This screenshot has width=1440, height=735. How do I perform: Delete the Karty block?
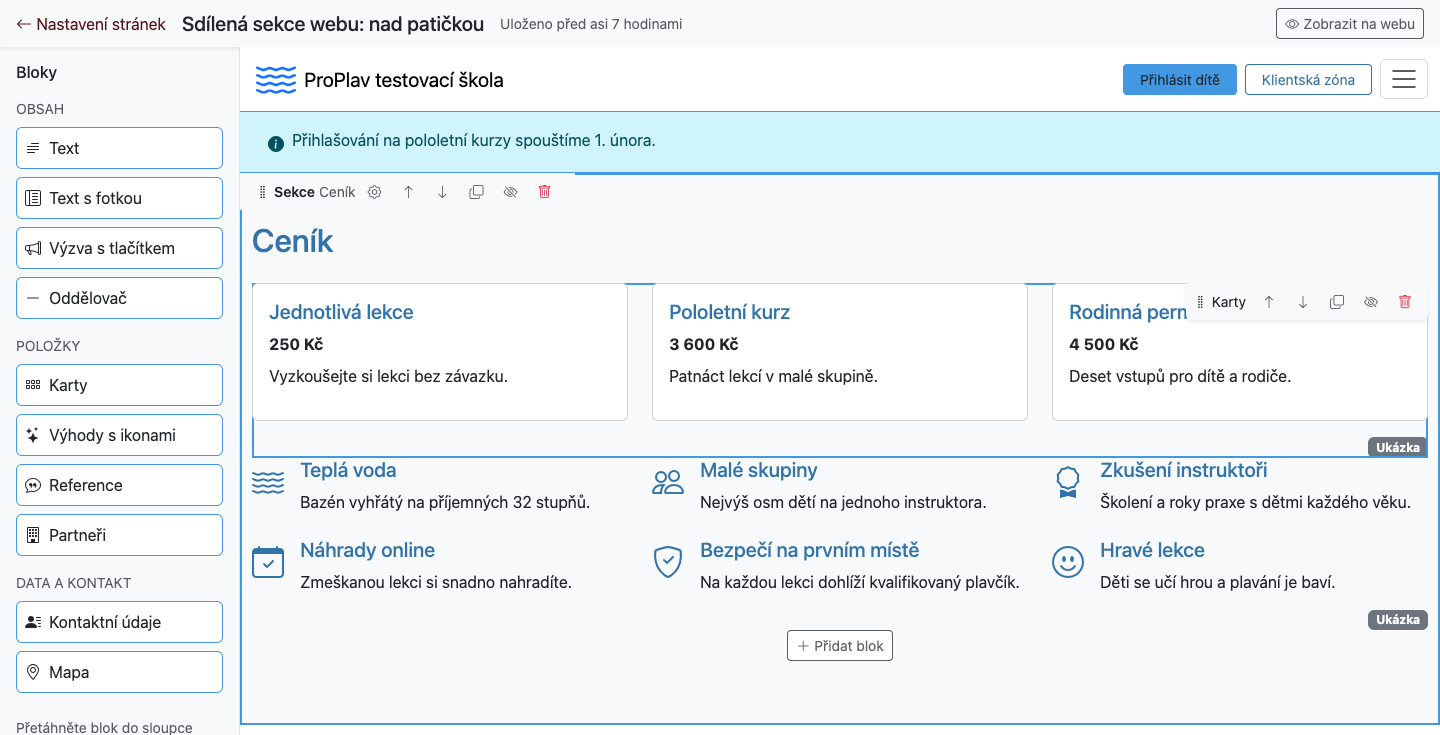coord(1405,302)
